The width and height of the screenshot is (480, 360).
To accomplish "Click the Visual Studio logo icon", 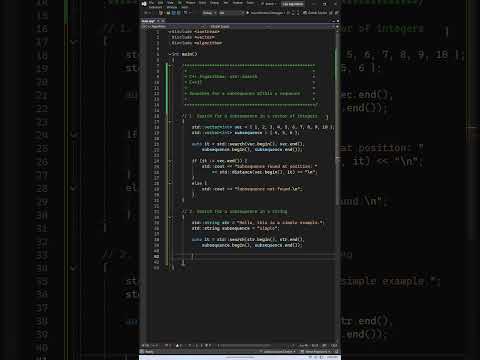I will 144,4.
